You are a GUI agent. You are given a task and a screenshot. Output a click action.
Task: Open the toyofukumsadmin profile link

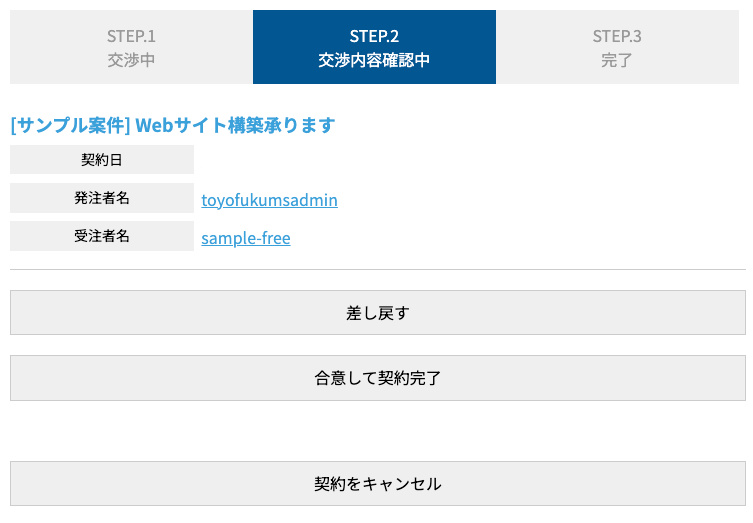click(x=269, y=200)
